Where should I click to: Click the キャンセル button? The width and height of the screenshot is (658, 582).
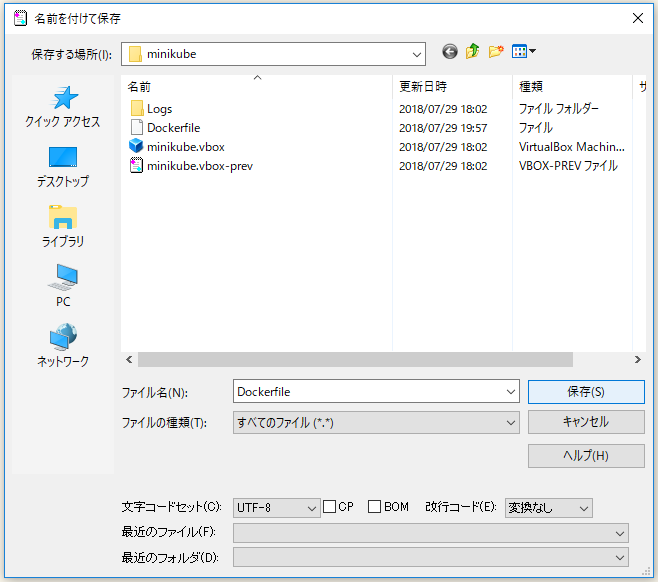point(586,422)
